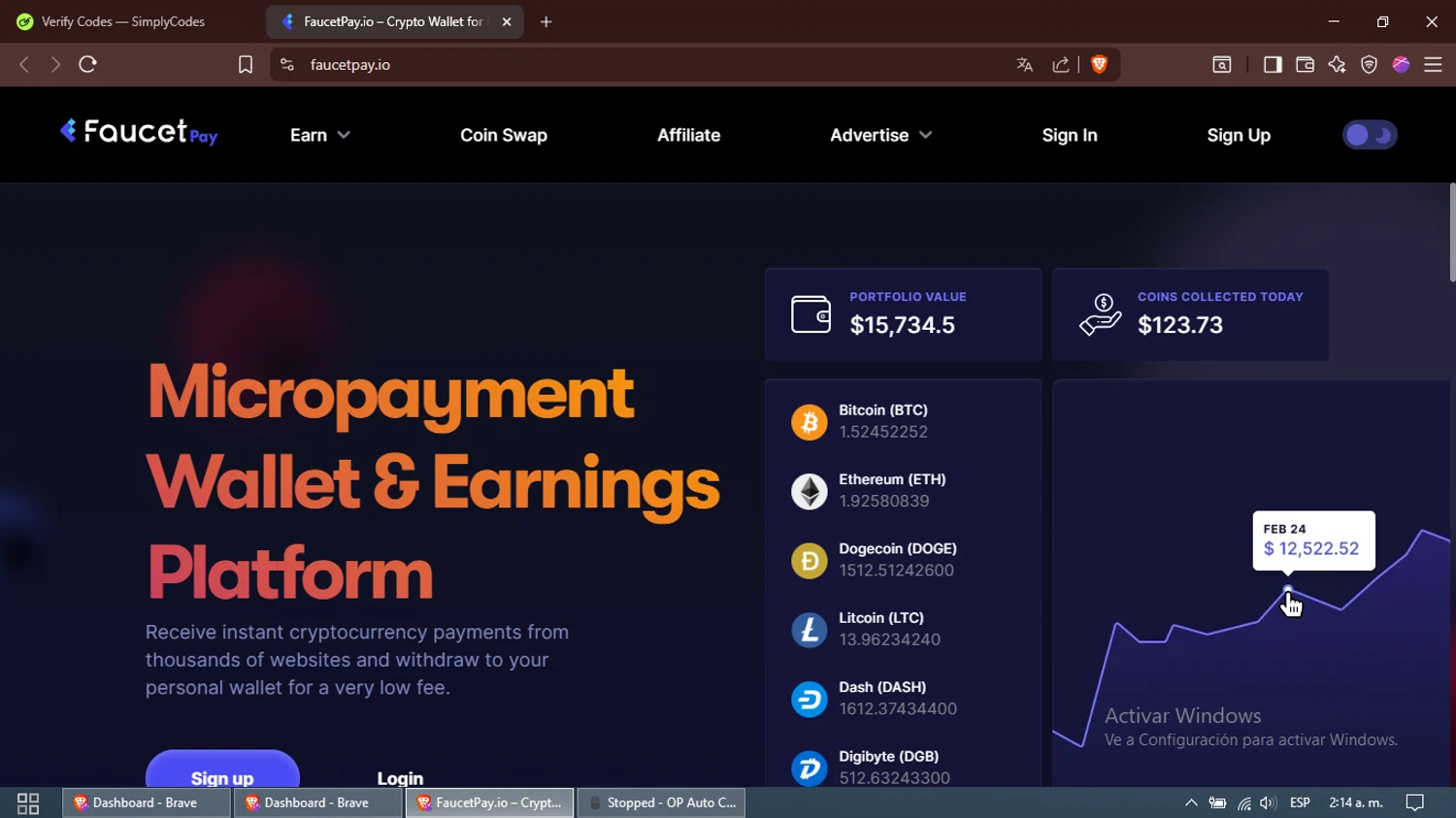Click the Dash (DASH) coin icon

tap(809, 699)
